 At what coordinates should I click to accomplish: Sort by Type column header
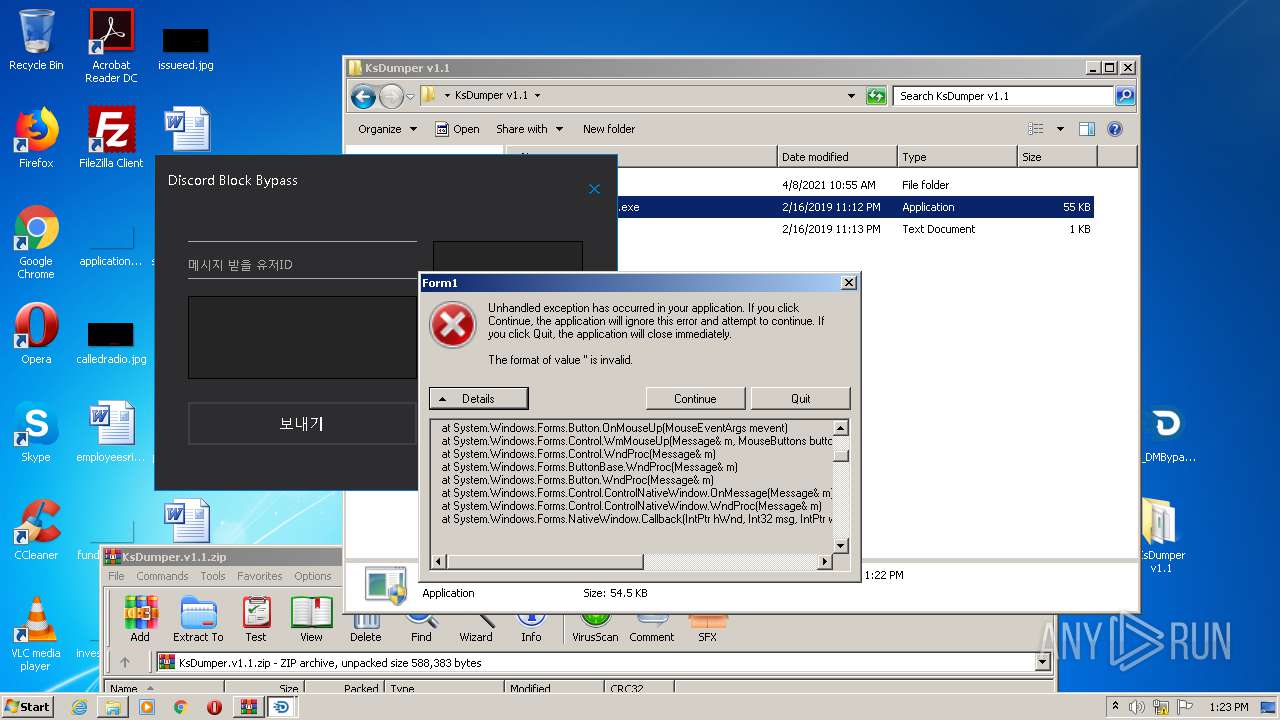(957, 157)
